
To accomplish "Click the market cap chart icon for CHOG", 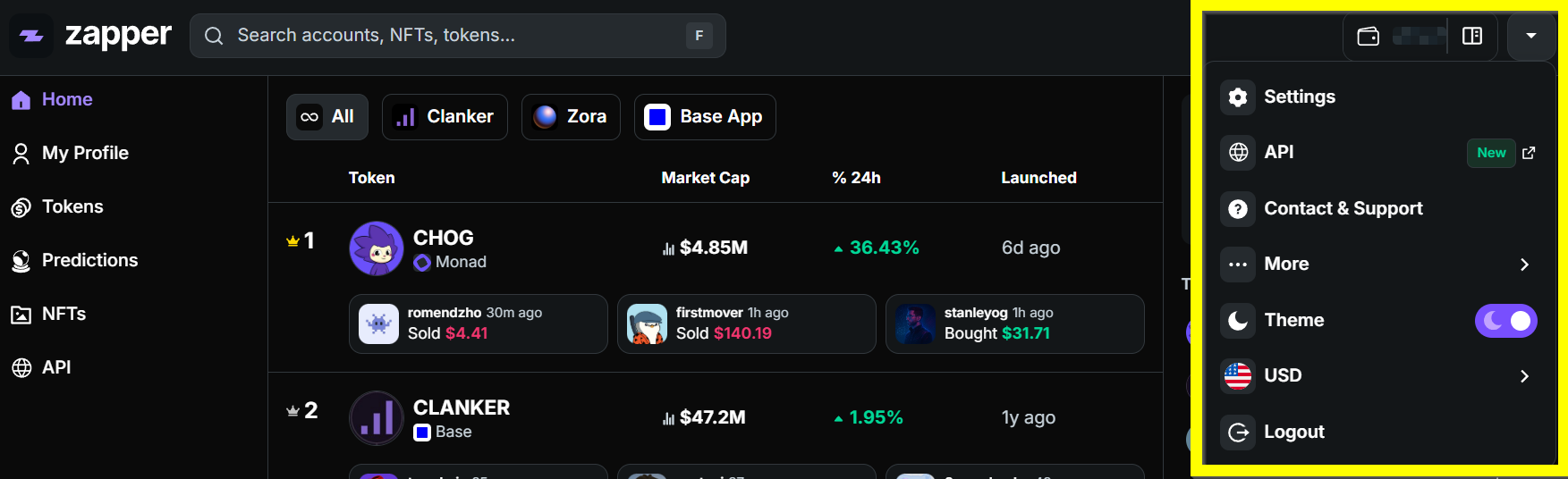I will [x=668, y=248].
